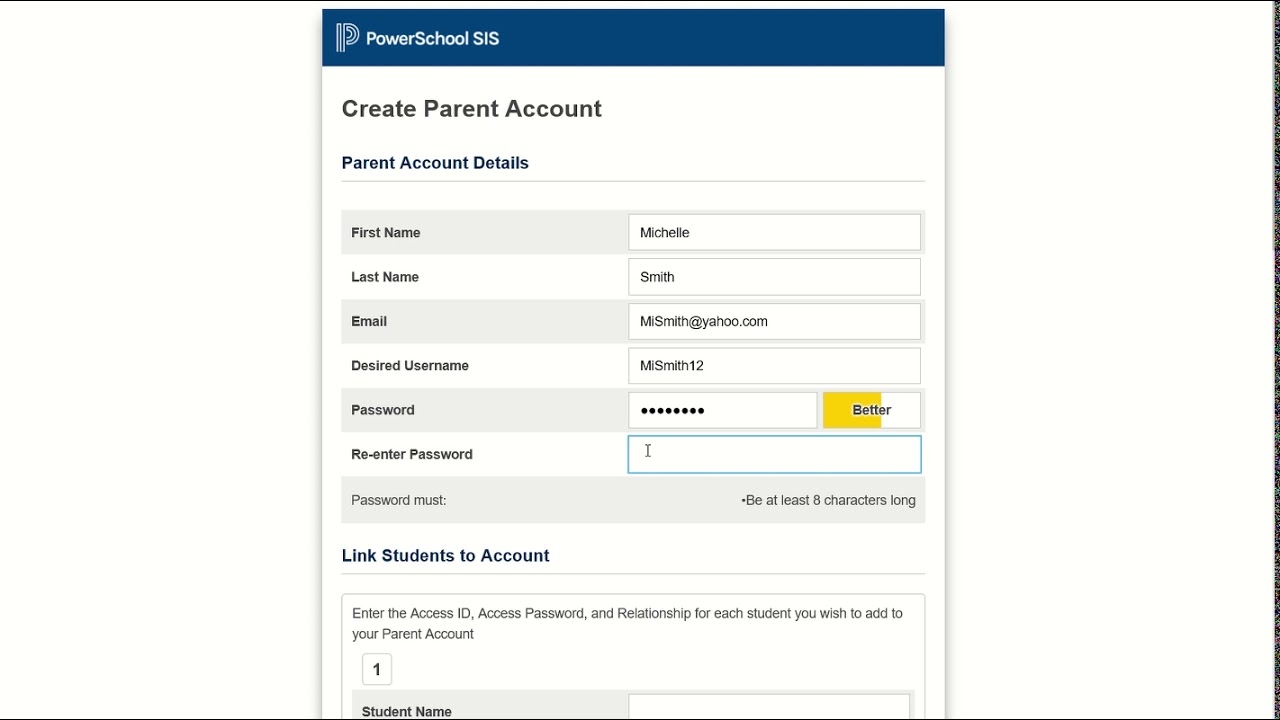Click the PowerSchool SIS header title
Screen dimensions: 1280x720
click(x=432, y=39)
